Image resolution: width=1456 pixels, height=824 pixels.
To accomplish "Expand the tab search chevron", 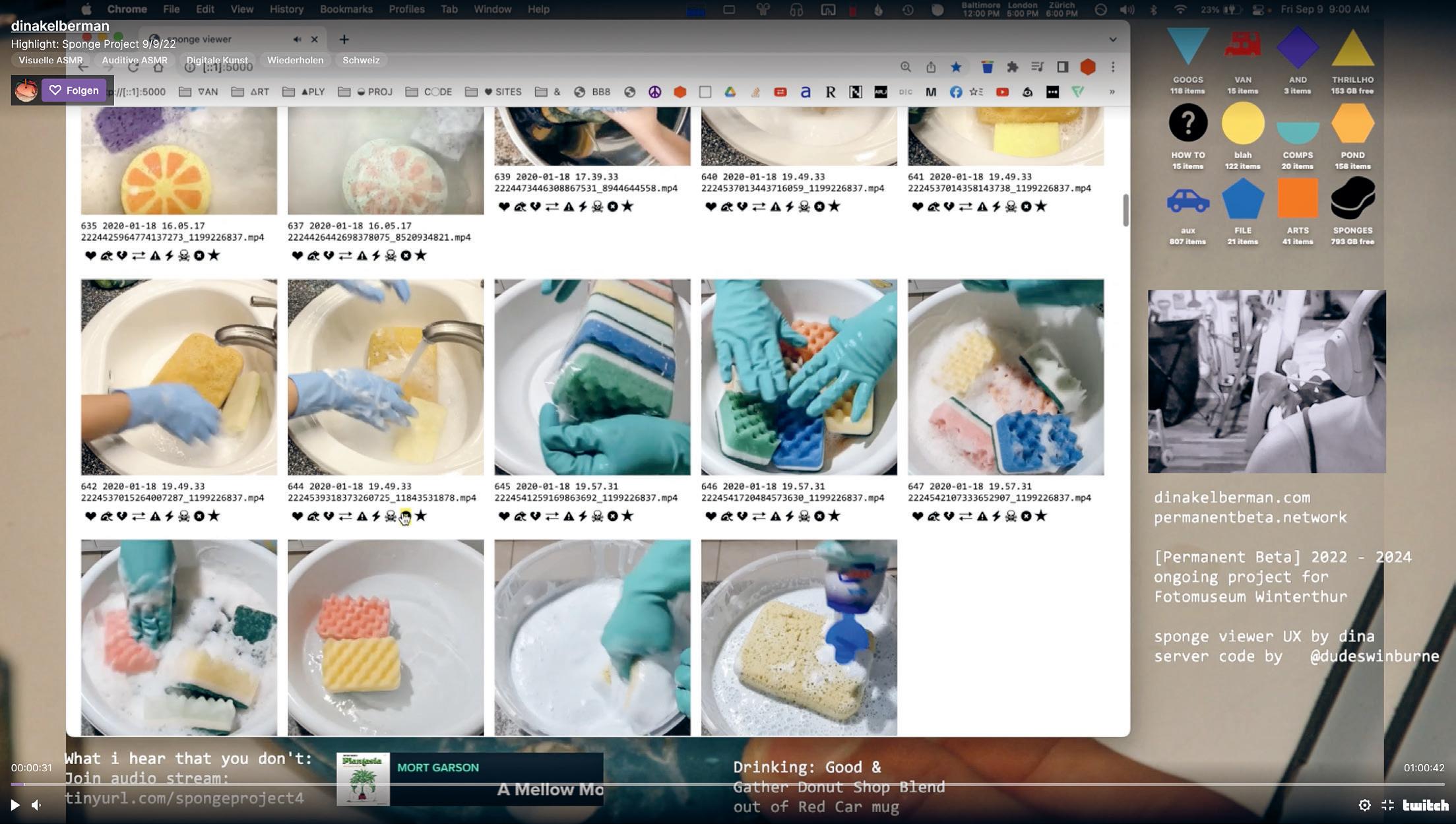I will [x=1113, y=40].
